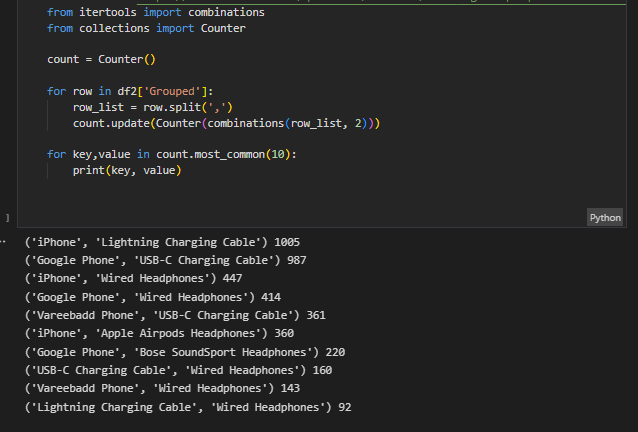Click the 'from itertools import combinations' line
The height and width of the screenshot is (432, 638).
point(155,12)
